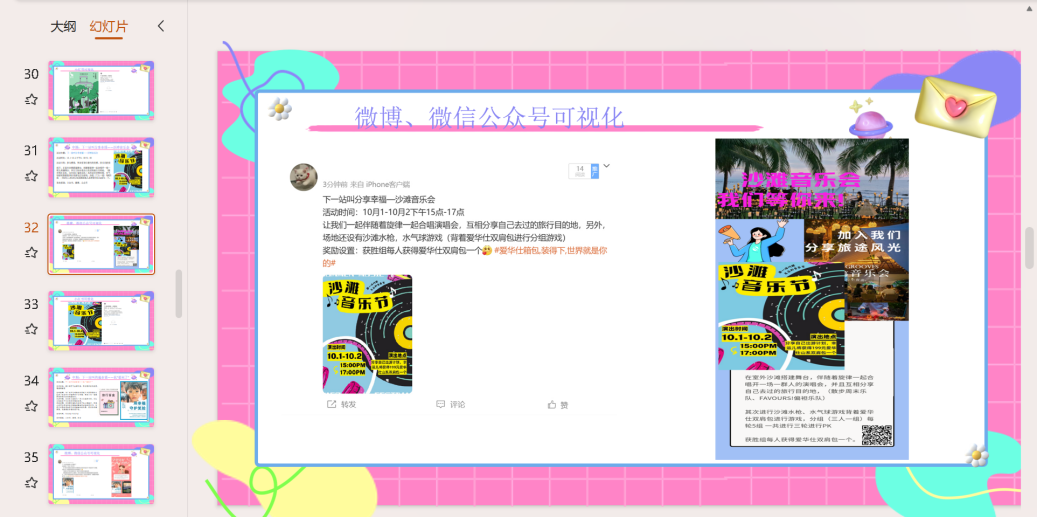Screen dimensions: 1037x517
Task: Open slide 35 thumbnail
Action: point(101,474)
